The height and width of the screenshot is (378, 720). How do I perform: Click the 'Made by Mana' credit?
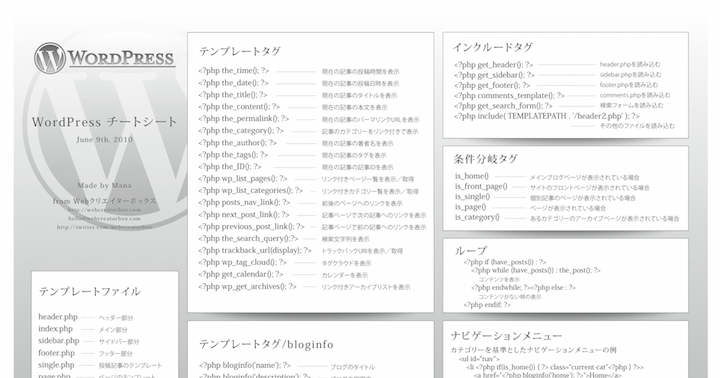click(105, 186)
